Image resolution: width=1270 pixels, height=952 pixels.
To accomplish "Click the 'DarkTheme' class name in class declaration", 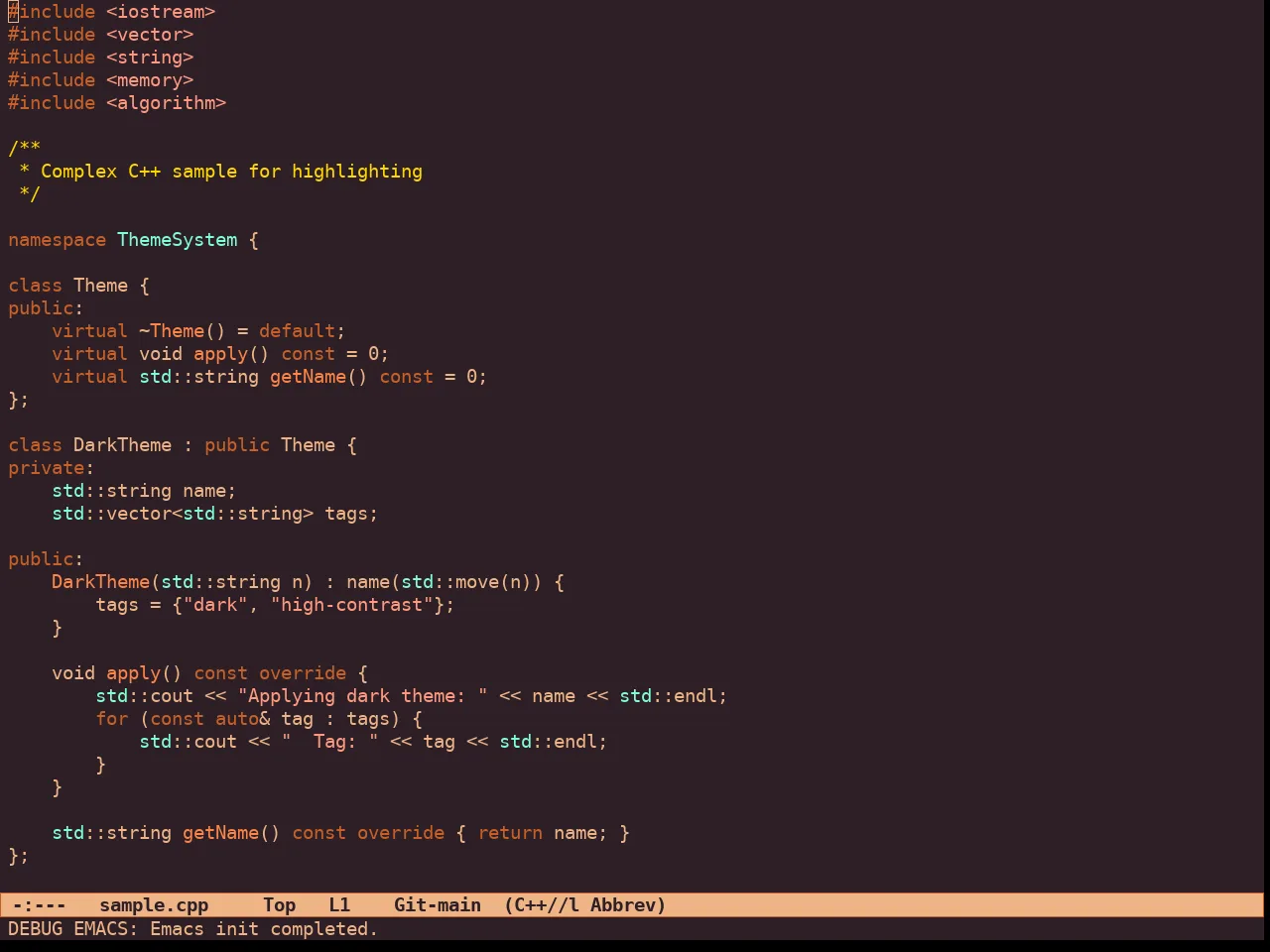I will tap(122, 445).
